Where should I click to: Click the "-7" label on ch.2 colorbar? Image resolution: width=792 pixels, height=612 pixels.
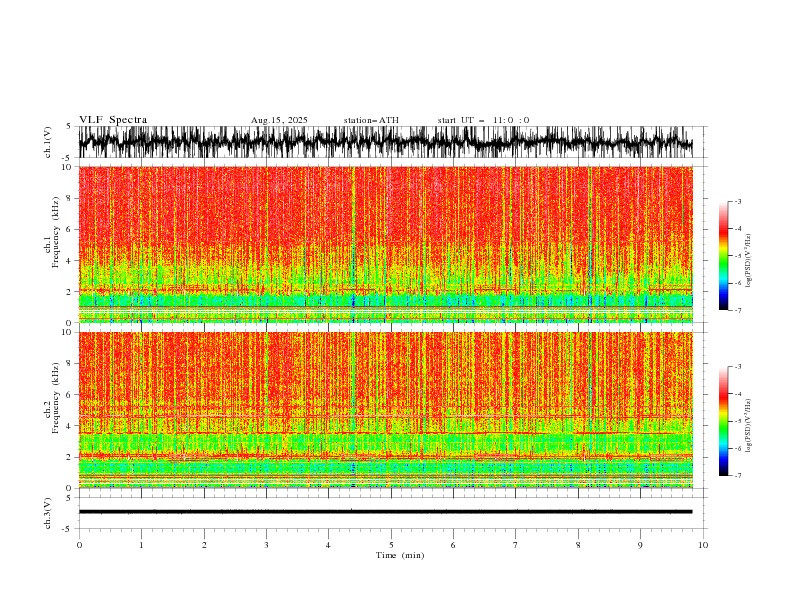pyautogui.click(x=738, y=476)
